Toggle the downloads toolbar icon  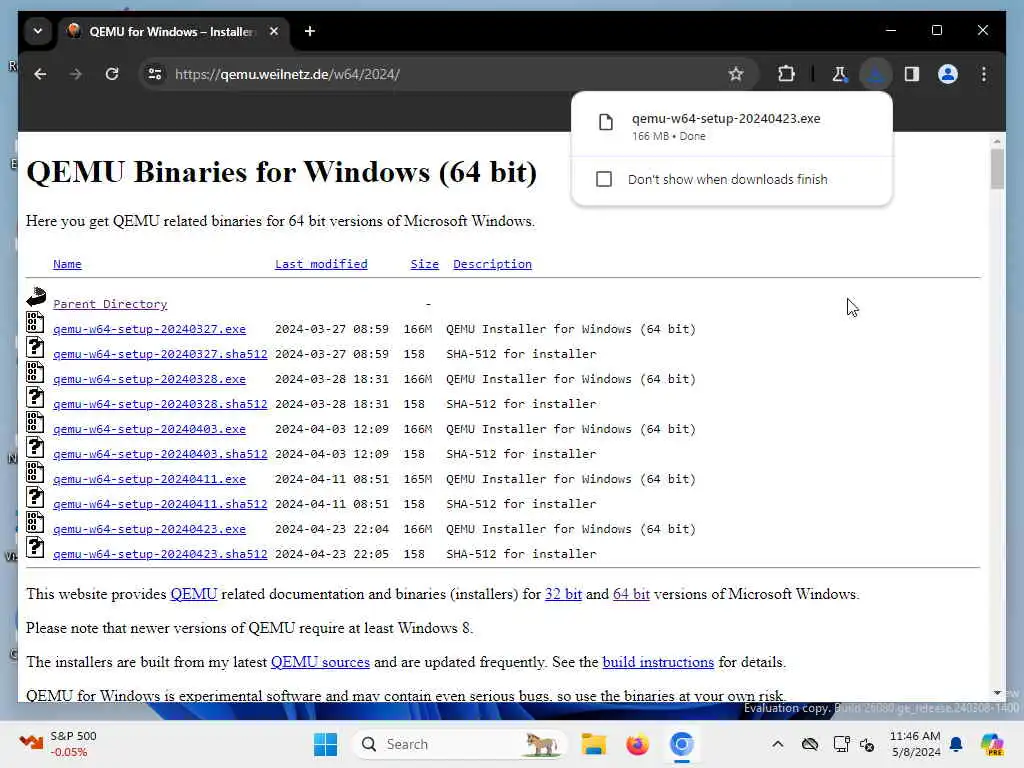coord(876,74)
